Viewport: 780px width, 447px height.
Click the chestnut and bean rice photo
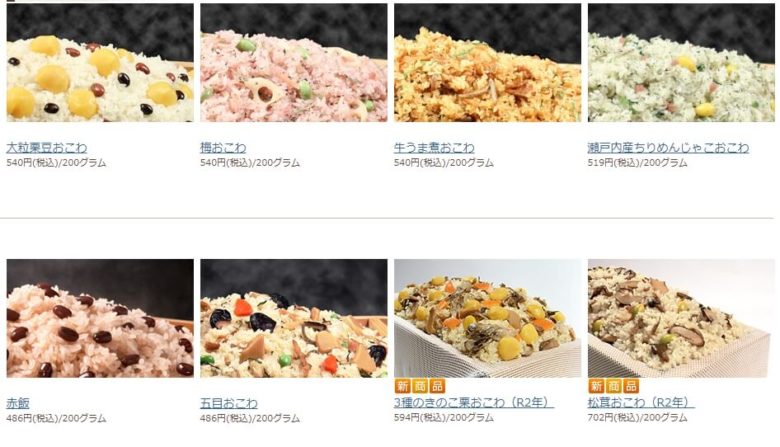click(100, 63)
